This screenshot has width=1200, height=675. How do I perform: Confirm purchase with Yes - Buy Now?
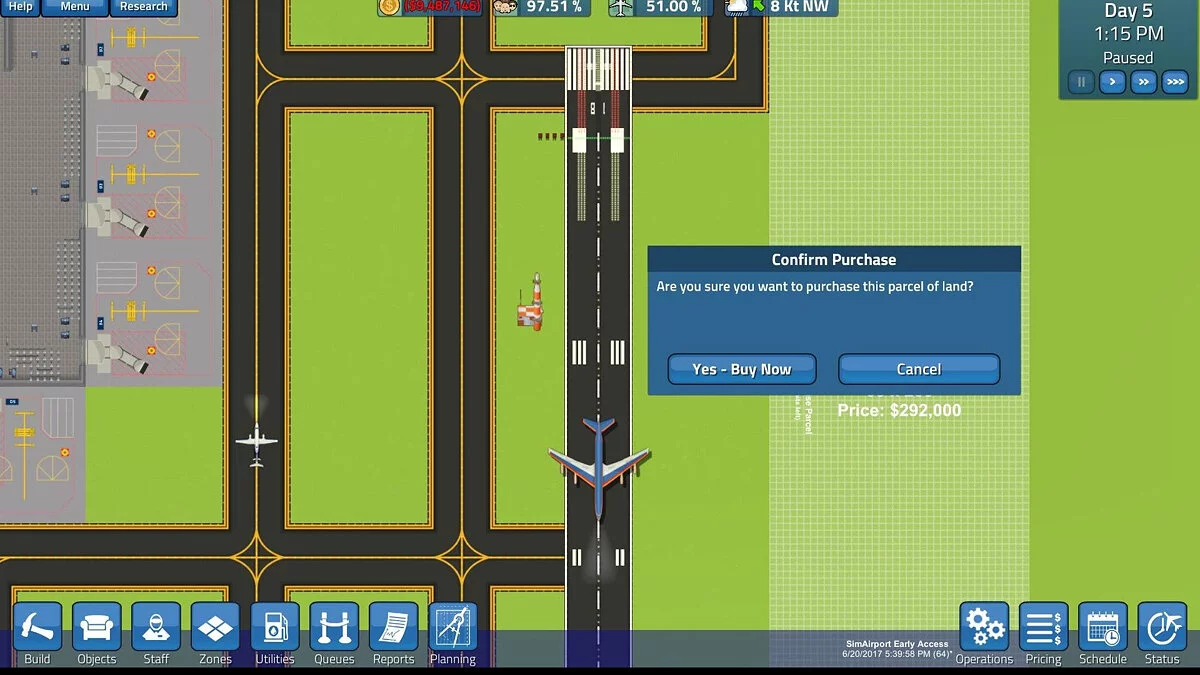point(741,369)
